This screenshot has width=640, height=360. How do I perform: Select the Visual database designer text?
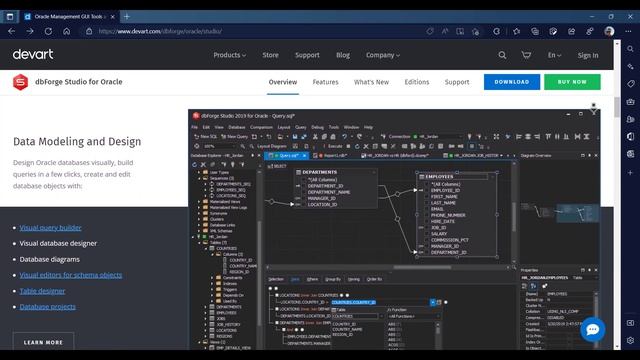(x=58, y=243)
